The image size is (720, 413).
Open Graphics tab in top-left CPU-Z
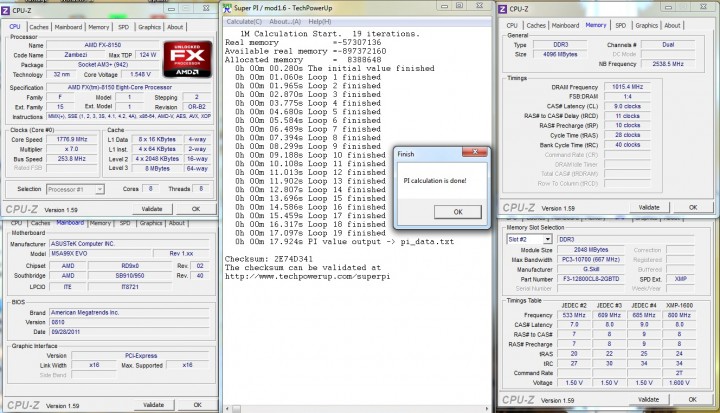[x=149, y=27]
